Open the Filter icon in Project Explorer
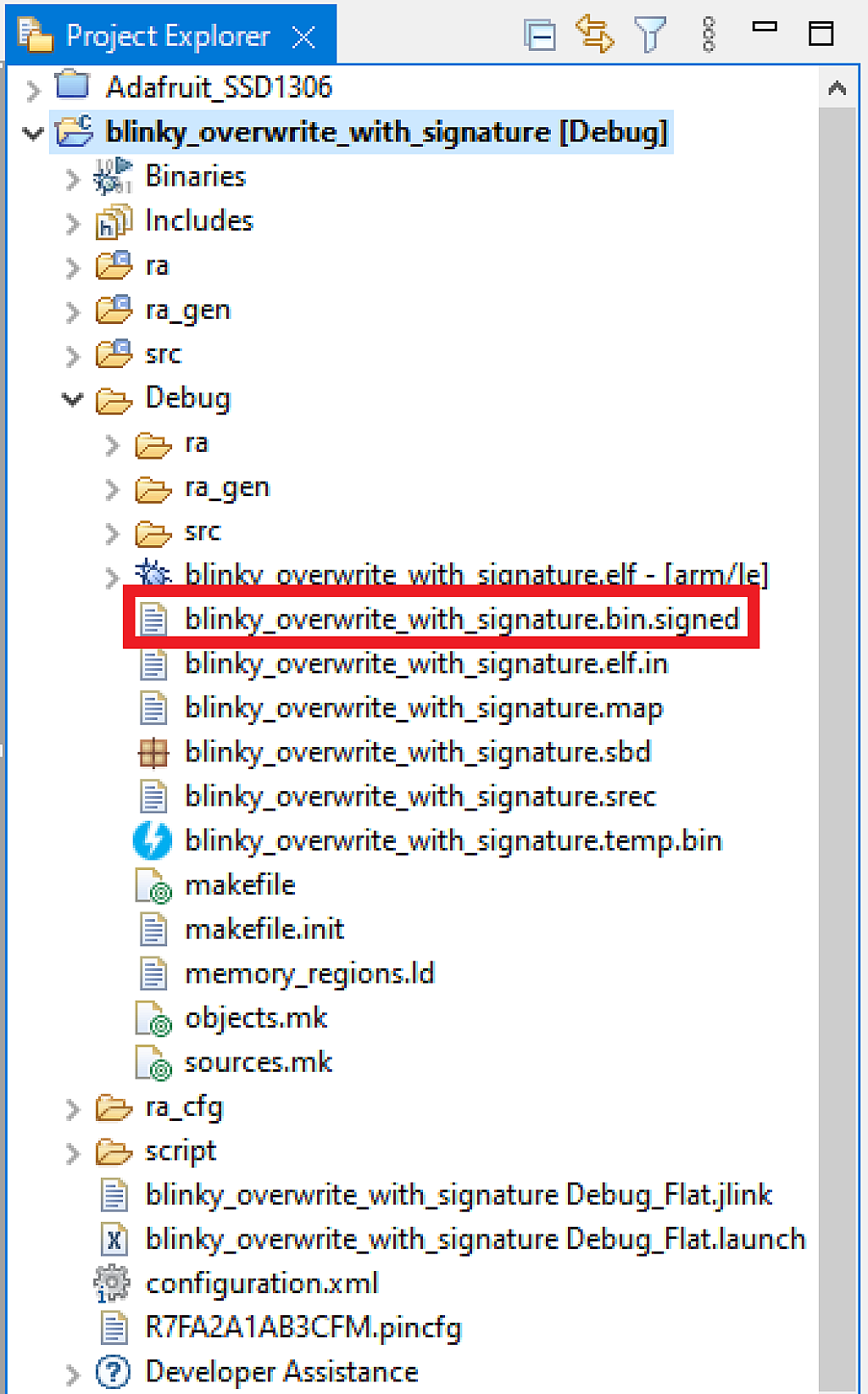Image resolution: width=868 pixels, height=1394 pixels. coord(650,36)
